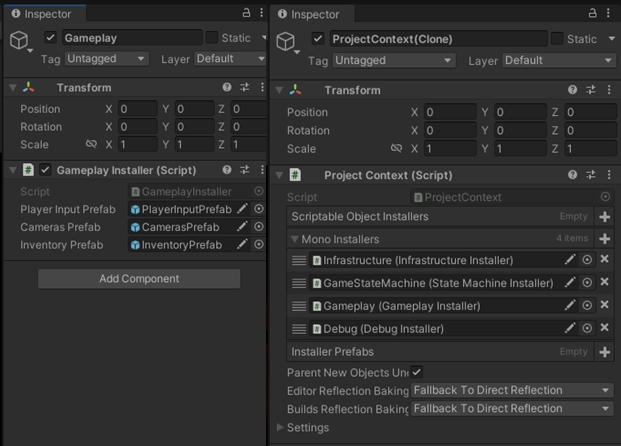Toggle the Gameplay object active checkbox

[50, 37]
